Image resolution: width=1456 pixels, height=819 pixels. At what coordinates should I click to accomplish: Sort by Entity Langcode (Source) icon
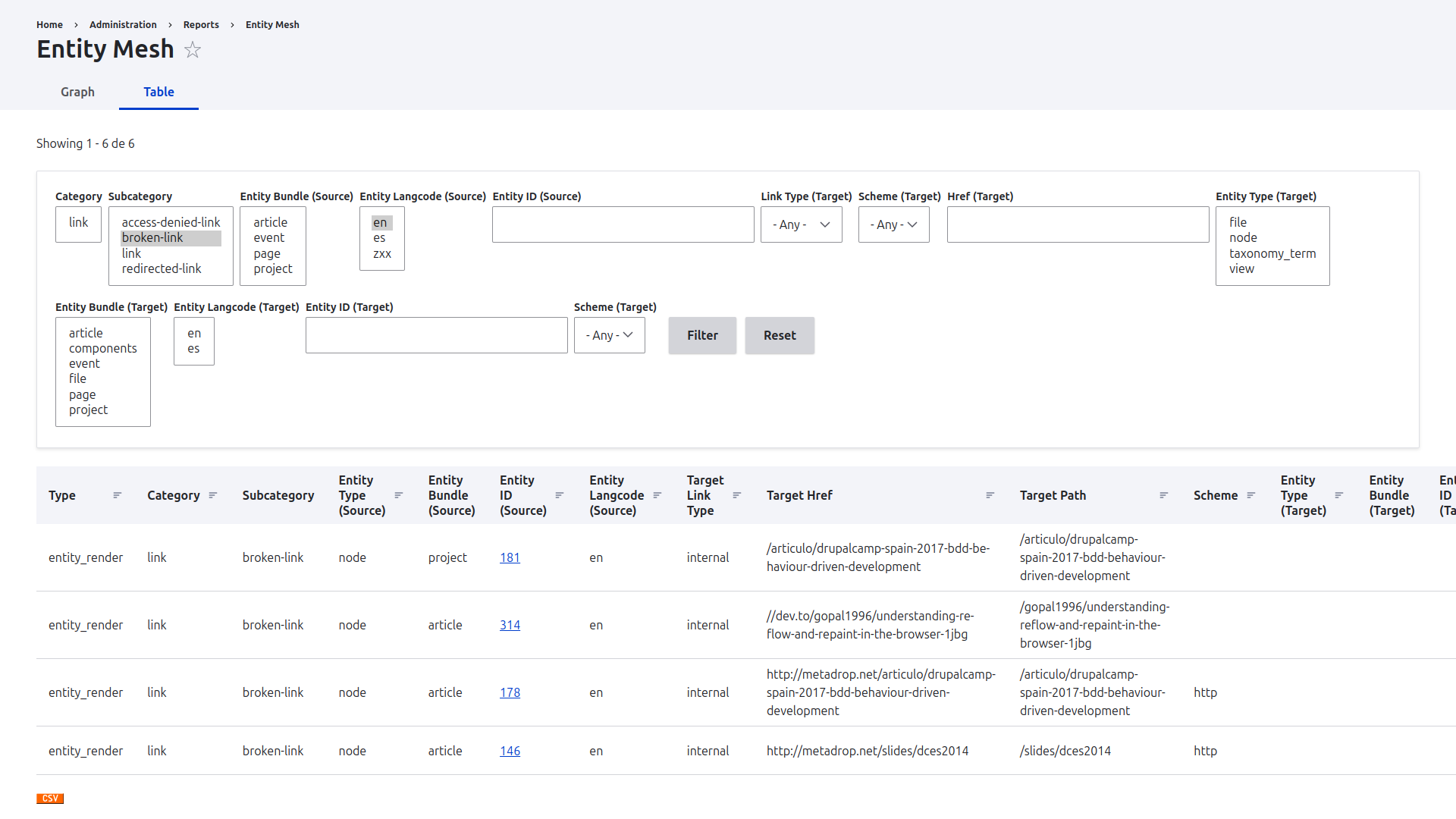click(657, 495)
